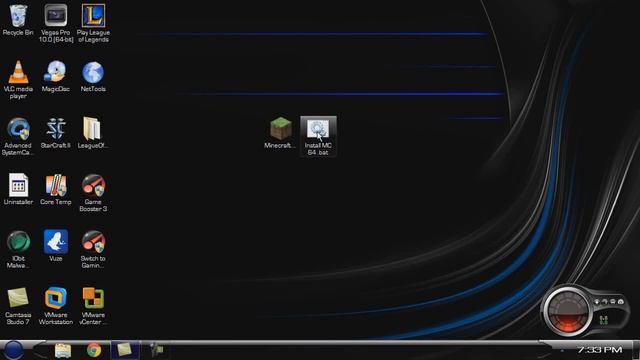Image resolution: width=640 pixels, height=360 pixels.
Task: Click the home icon on the gauge gadget
Action: (x=621, y=302)
